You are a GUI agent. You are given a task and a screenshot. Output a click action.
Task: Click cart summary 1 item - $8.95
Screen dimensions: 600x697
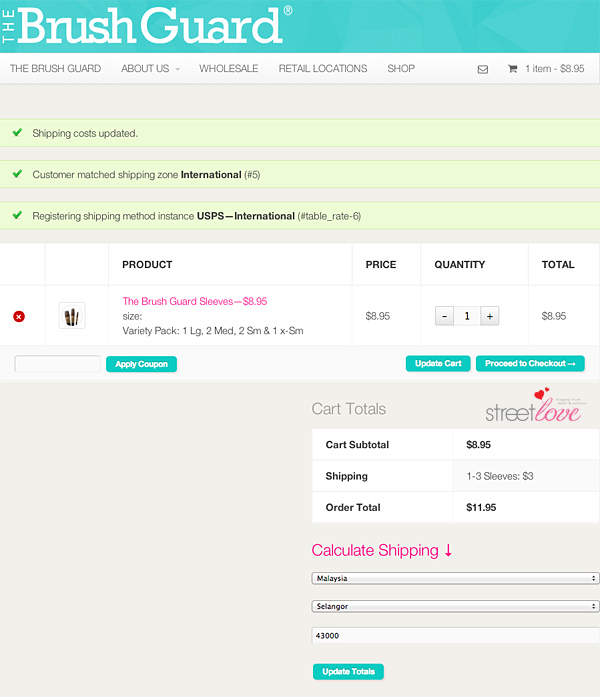(555, 69)
